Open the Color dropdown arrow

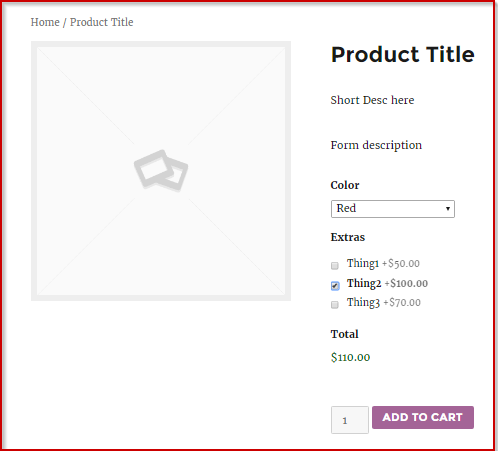(x=448, y=209)
